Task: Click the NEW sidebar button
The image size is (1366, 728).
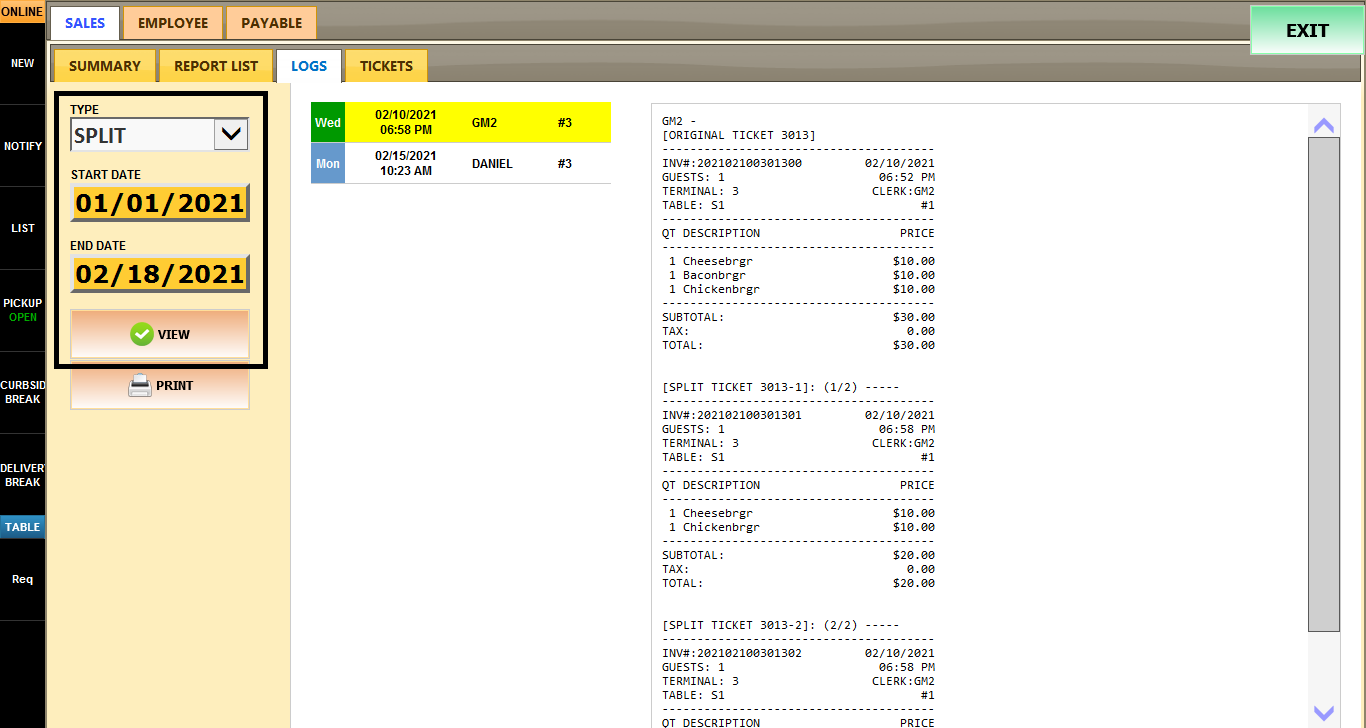Action: (x=22, y=63)
